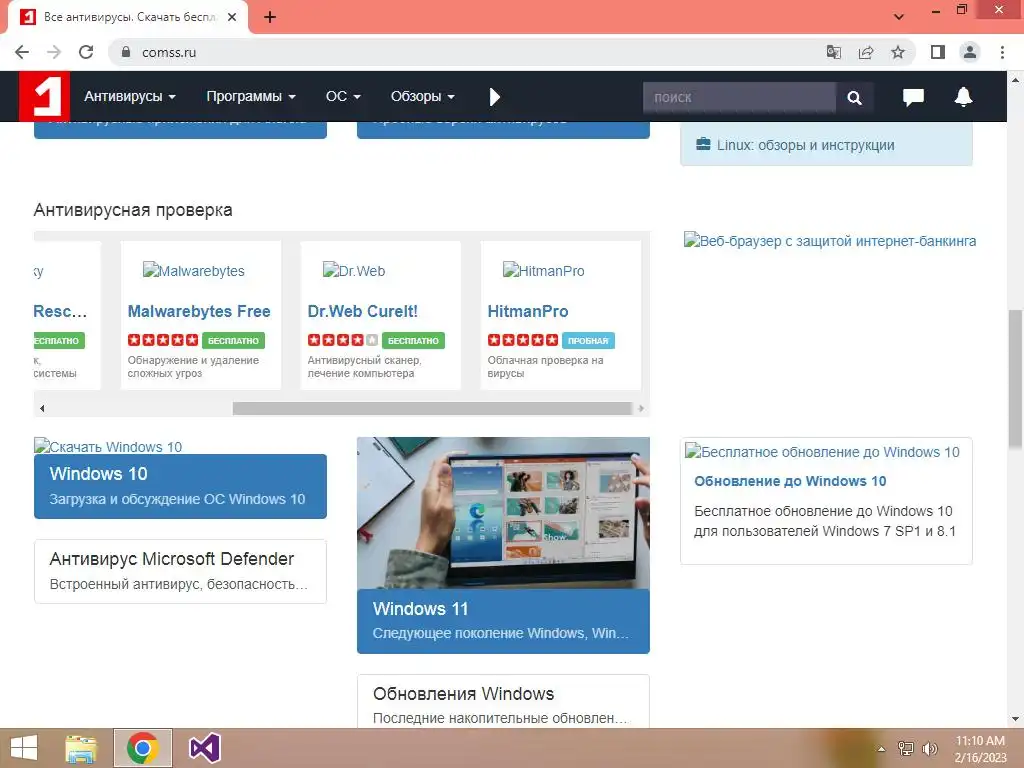Image resolution: width=1024 pixels, height=768 pixels.
Task: Open the comments speech bubble icon
Action: pyautogui.click(x=913, y=97)
